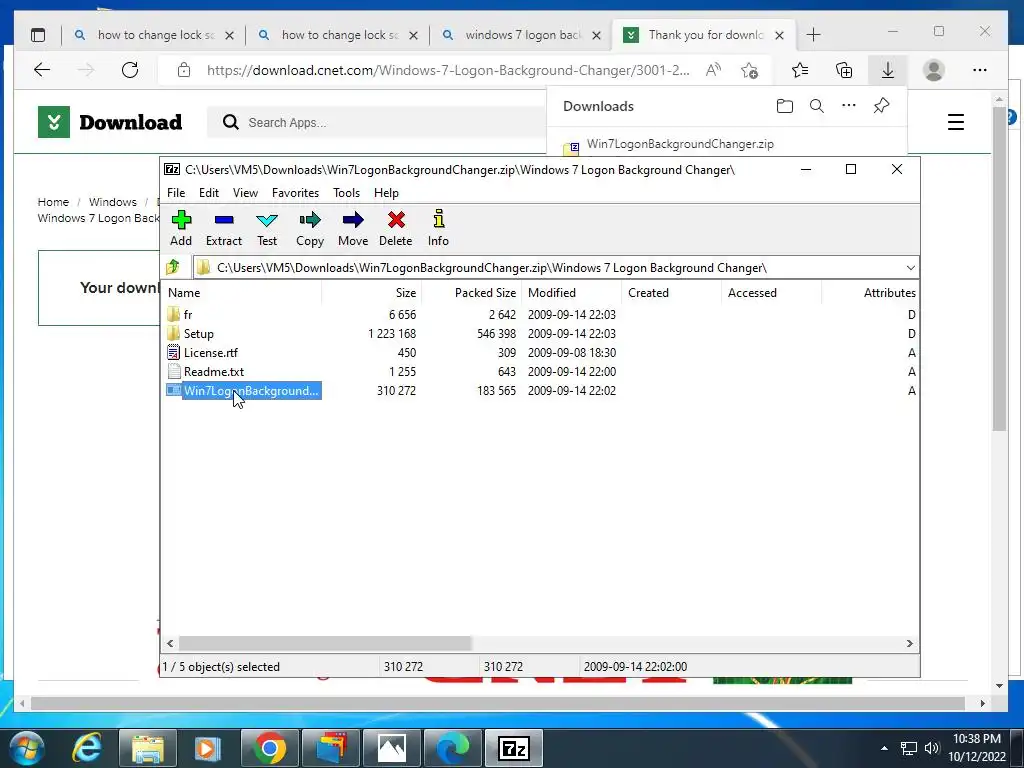Click the Copy toolbar icon in 7-Zip

tap(310, 228)
